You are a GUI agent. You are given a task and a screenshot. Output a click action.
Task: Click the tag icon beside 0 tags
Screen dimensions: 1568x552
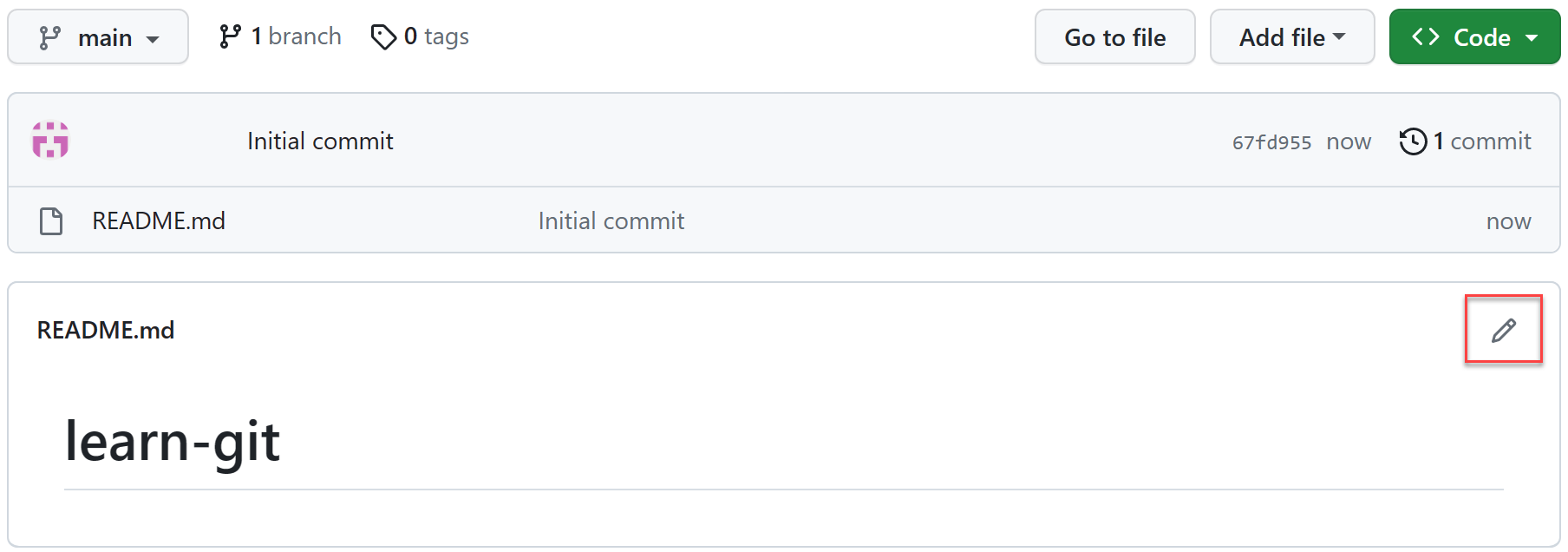(384, 36)
